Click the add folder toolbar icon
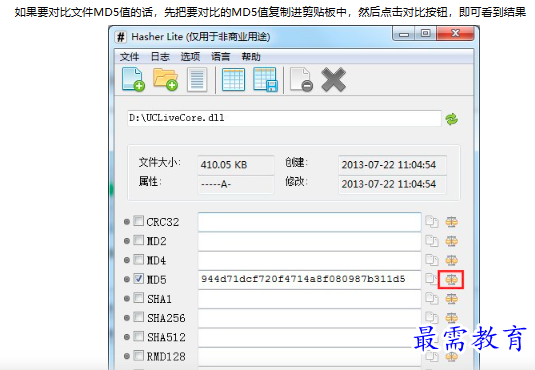535x370 pixels. [165, 79]
